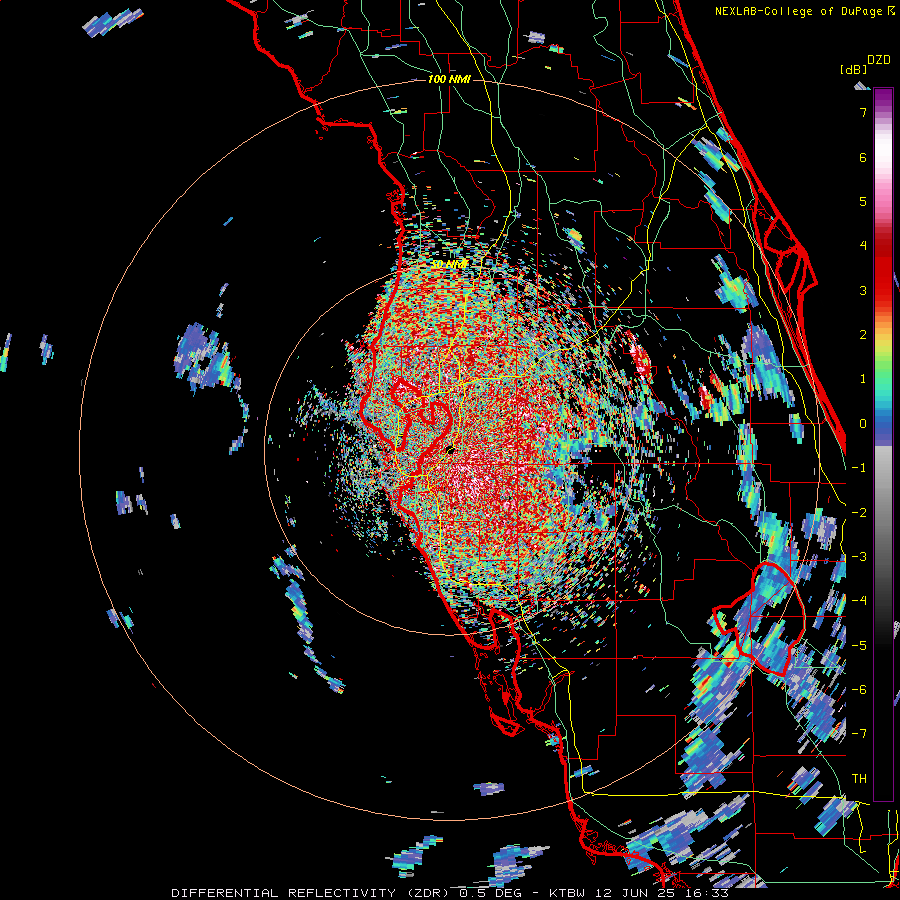The width and height of the screenshot is (900, 900).
Task: Click the DZD product label above the scale
Action: click(879, 60)
